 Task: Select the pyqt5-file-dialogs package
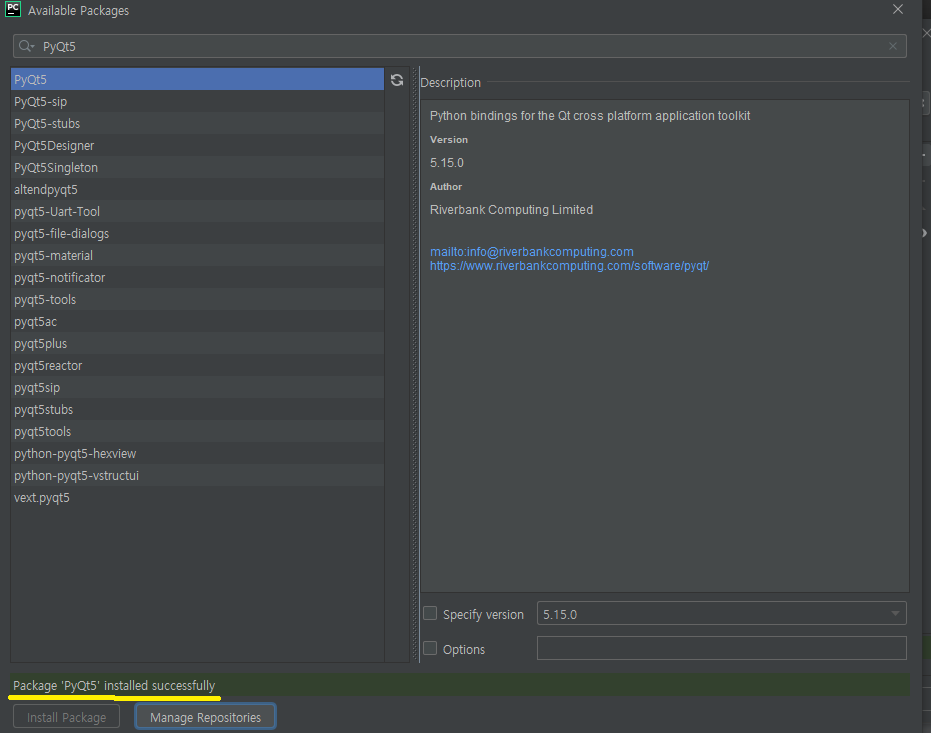[197, 233]
